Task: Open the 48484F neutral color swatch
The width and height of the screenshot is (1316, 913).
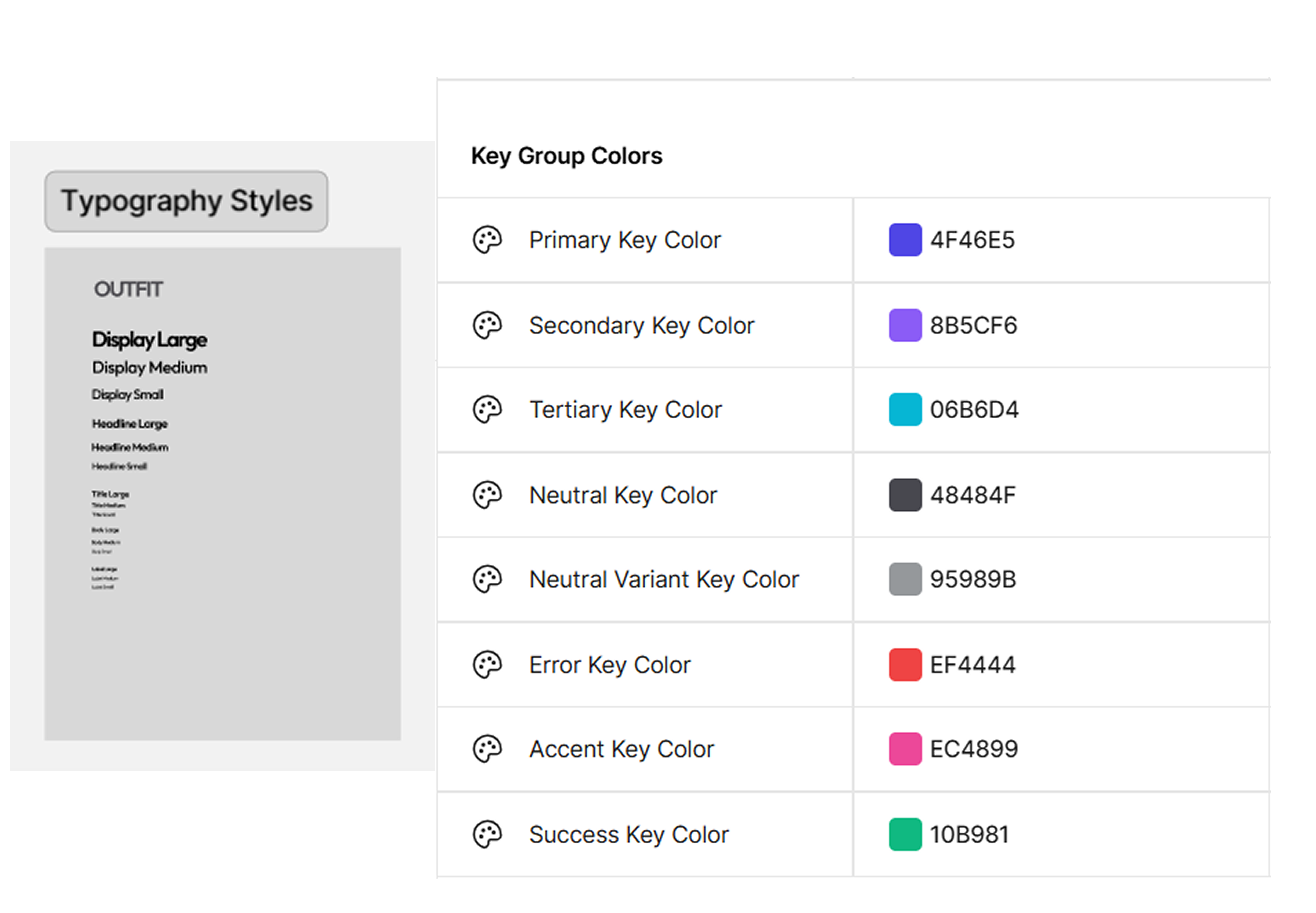Action: click(x=905, y=495)
